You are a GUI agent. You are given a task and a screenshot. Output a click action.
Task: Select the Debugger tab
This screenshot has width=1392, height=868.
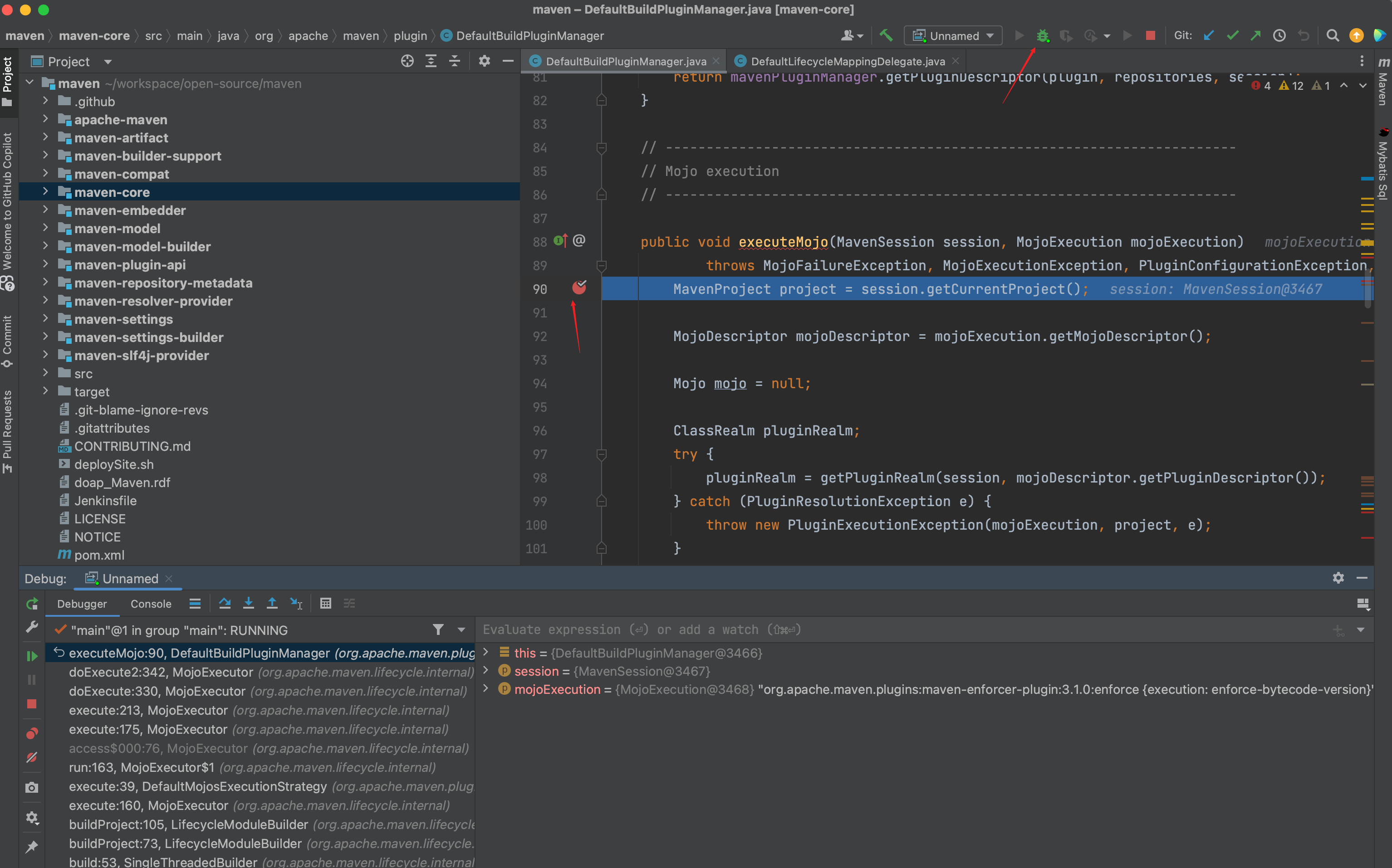(x=82, y=603)
